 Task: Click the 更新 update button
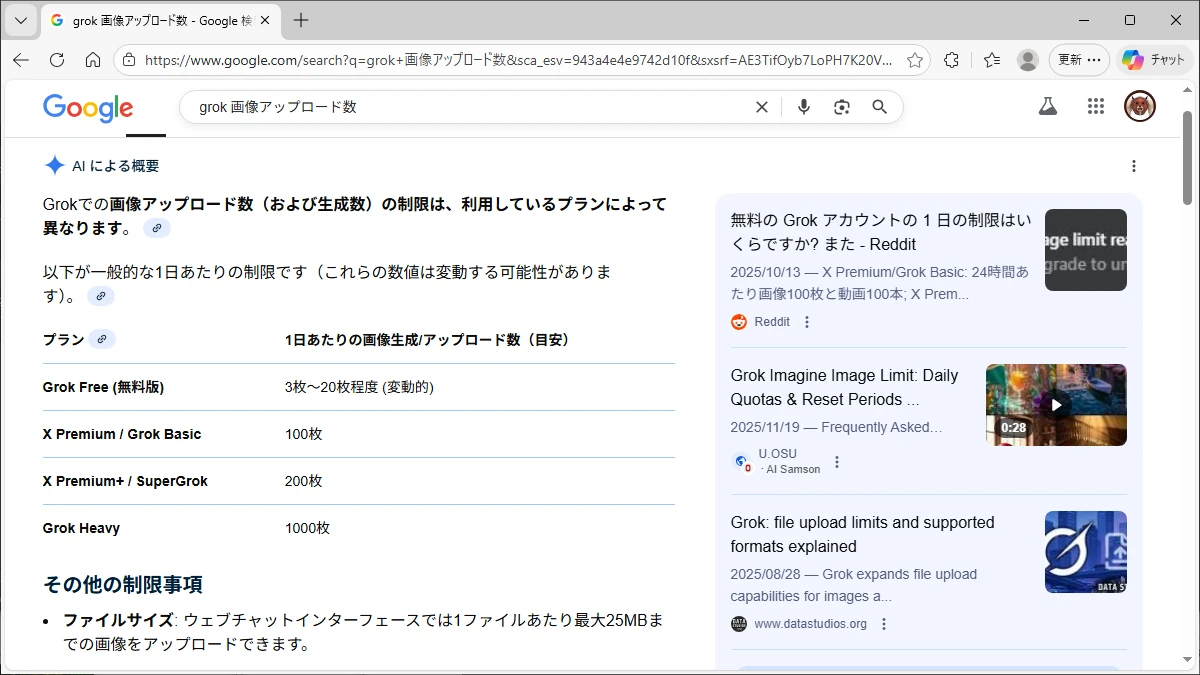(x=1079, y=60)
